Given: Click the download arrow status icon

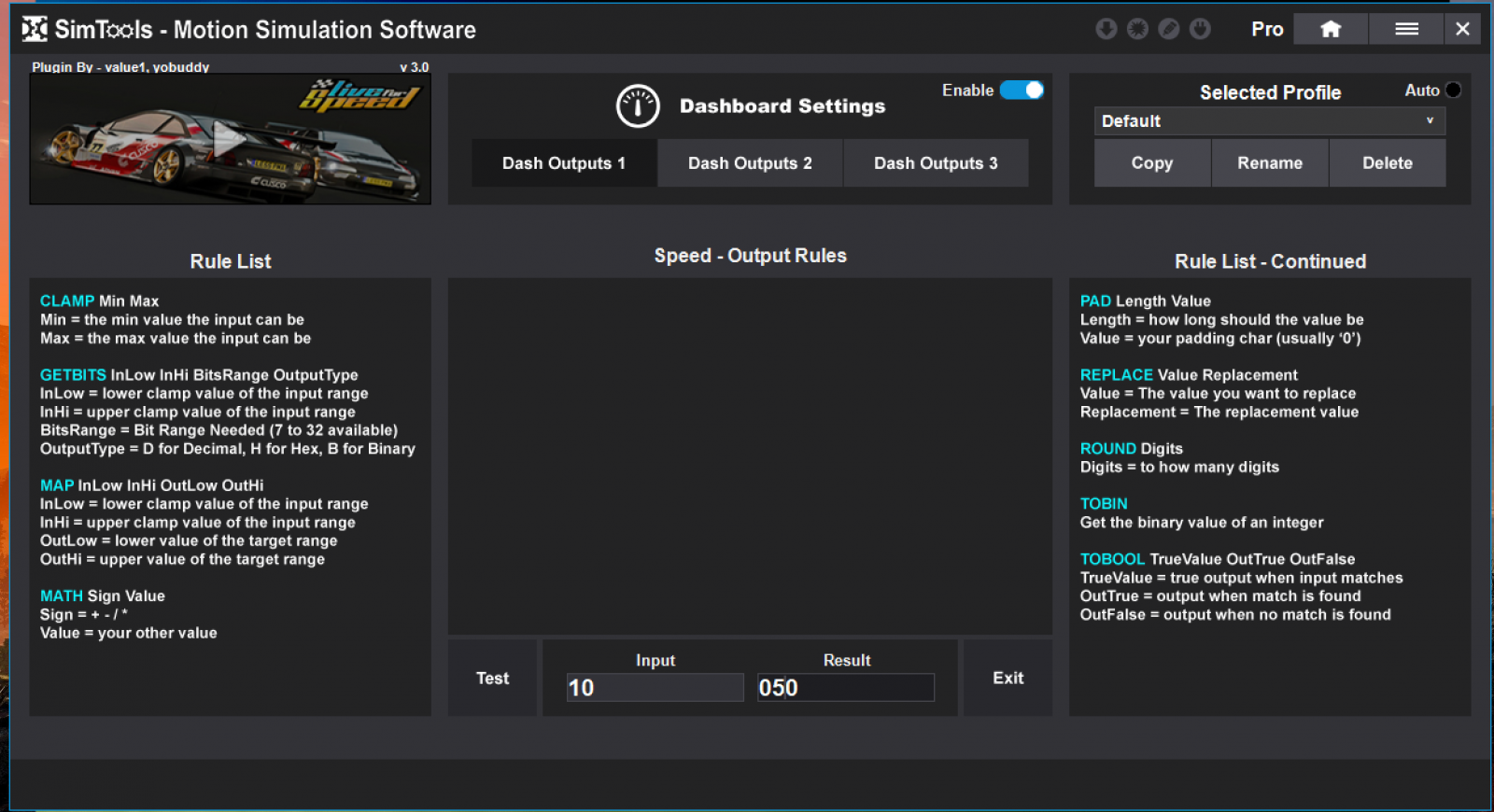Looking at the screenshot, I should pos(1106,29).
